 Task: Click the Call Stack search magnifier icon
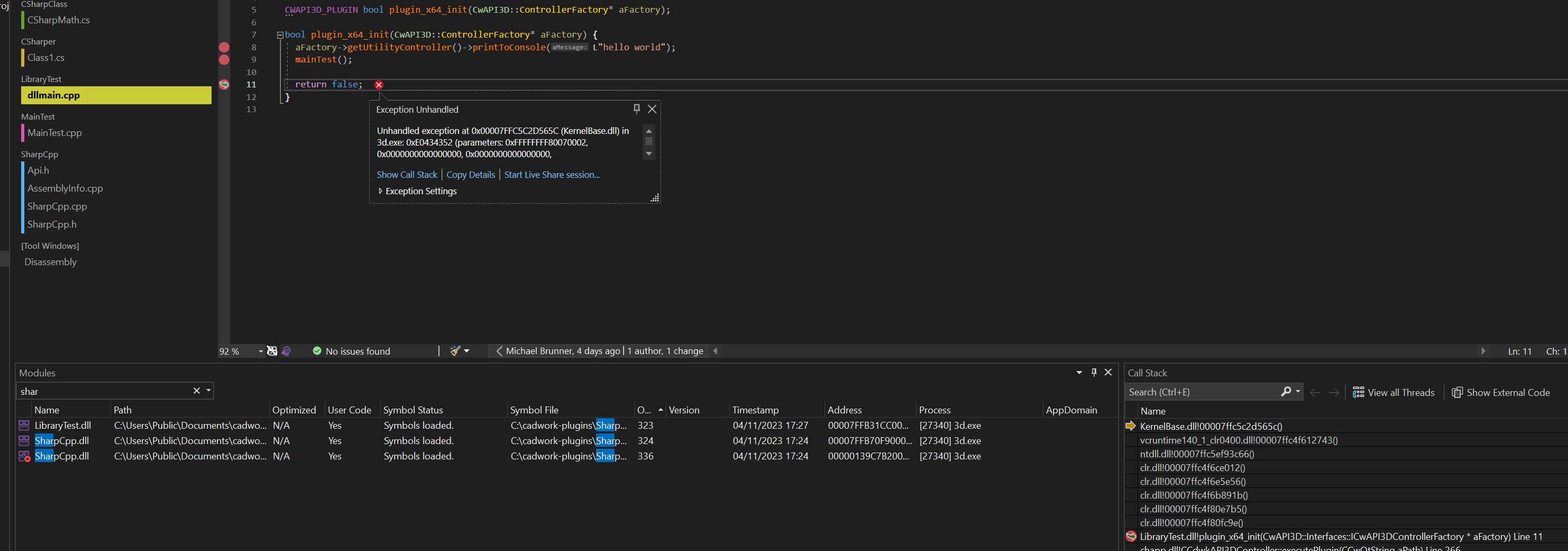(x=1286, y=392)
